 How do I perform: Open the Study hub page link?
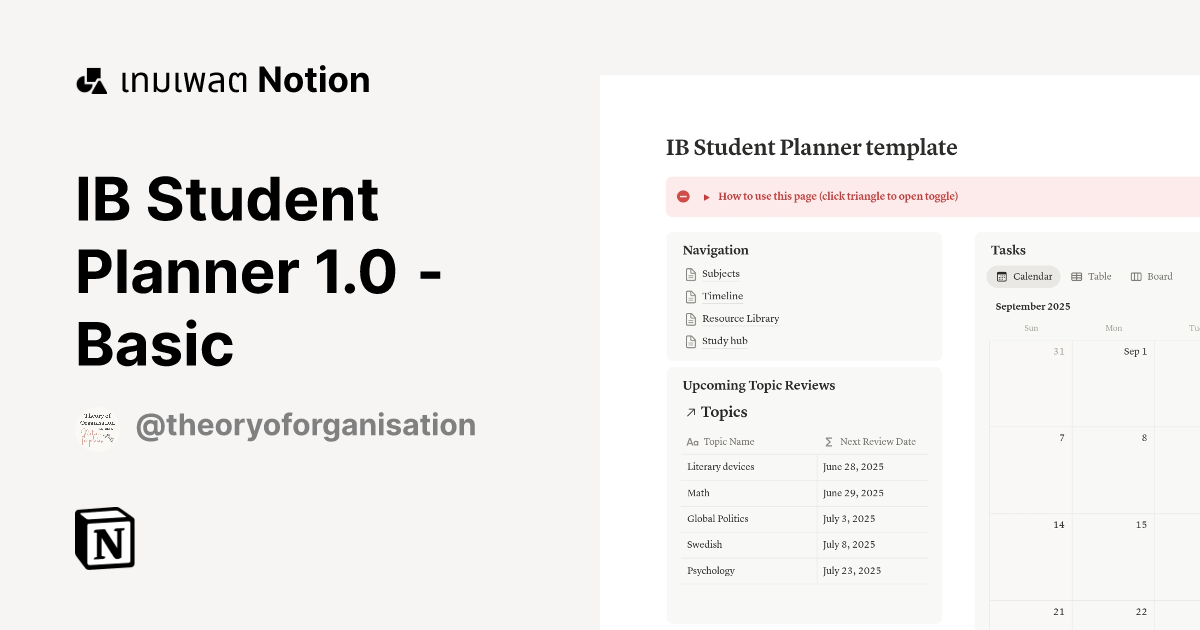click(x=724, y=340)
